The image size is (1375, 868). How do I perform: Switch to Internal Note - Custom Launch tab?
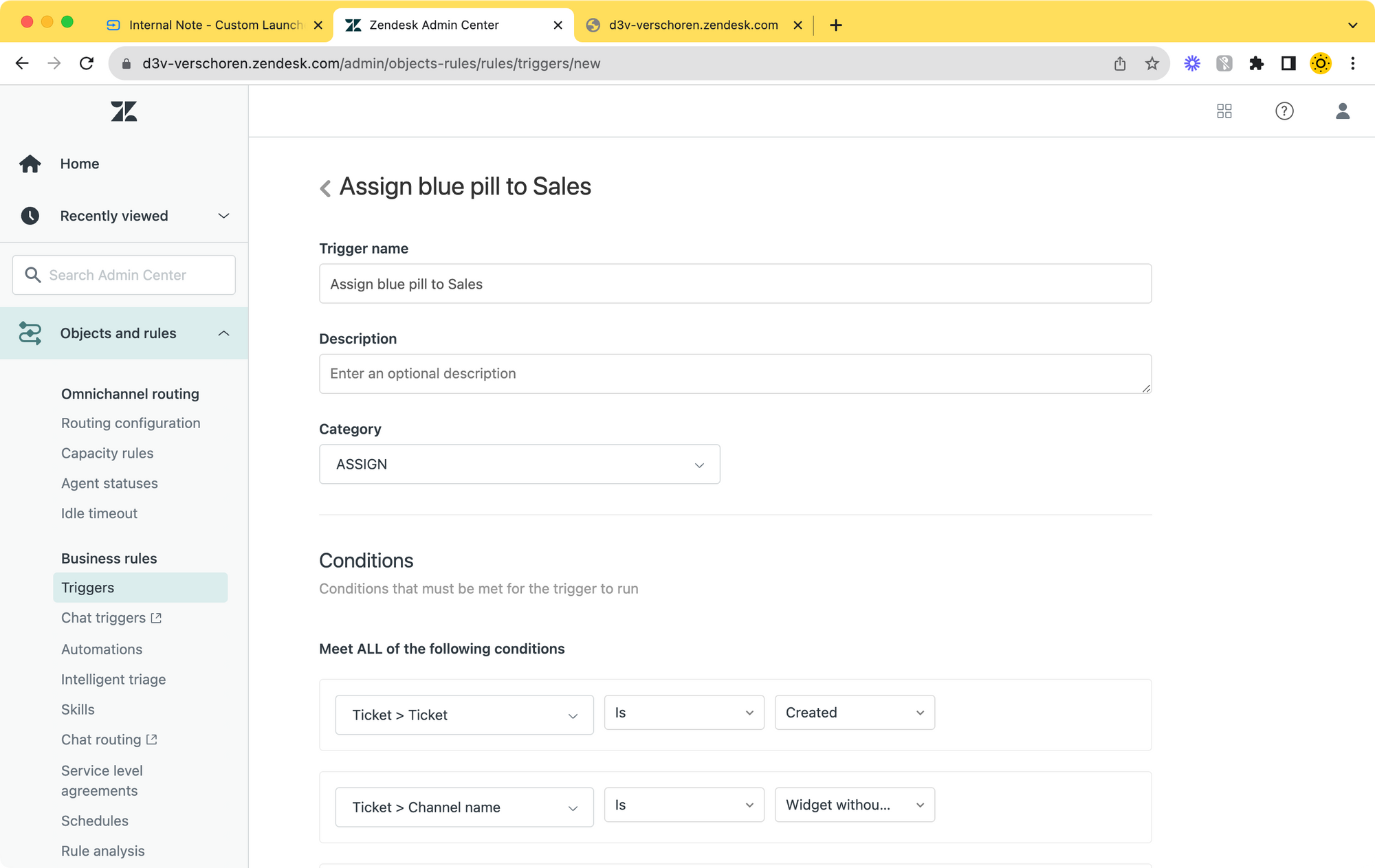(x=215, y=25)
